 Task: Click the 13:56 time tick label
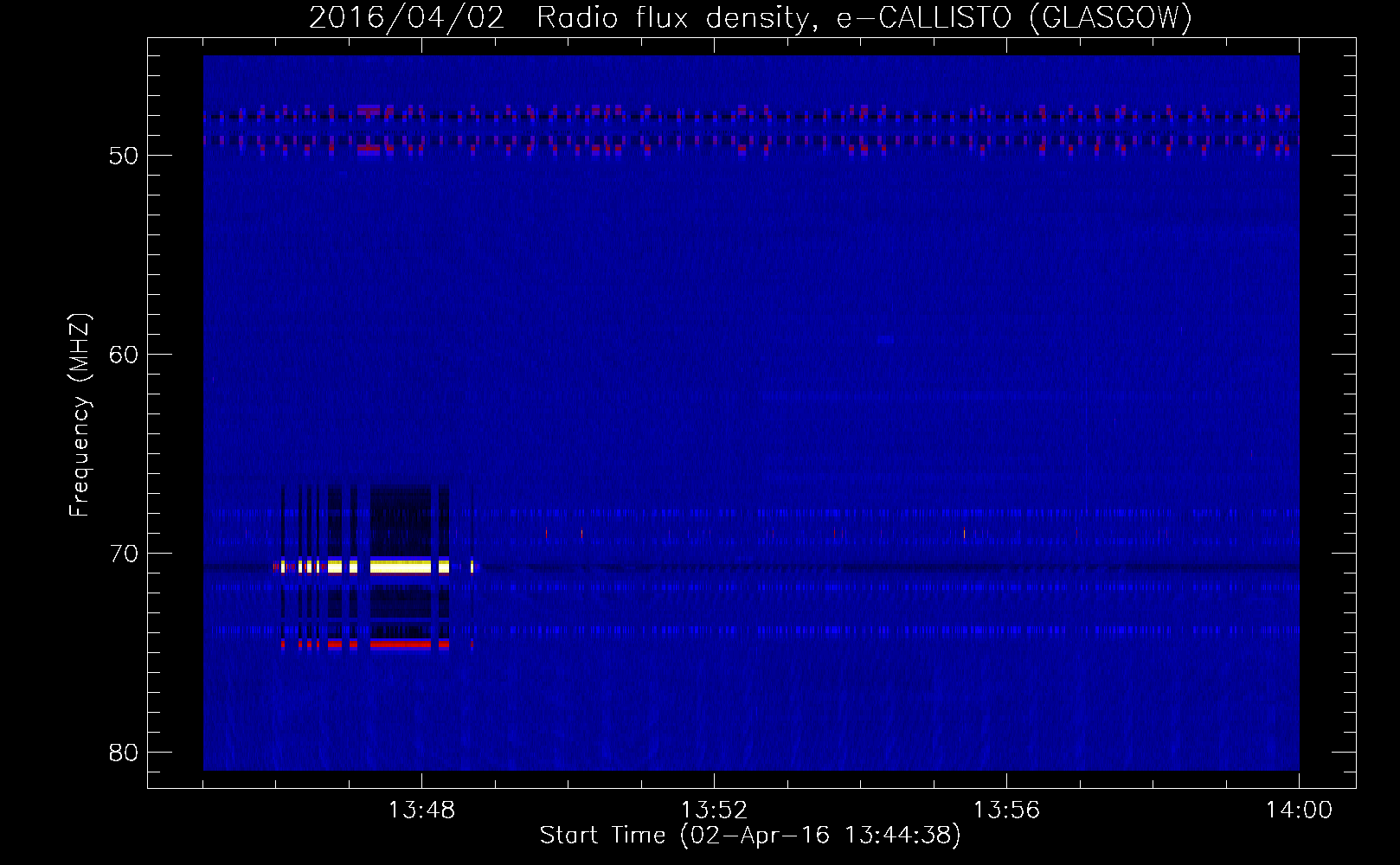coord(1006,811)
